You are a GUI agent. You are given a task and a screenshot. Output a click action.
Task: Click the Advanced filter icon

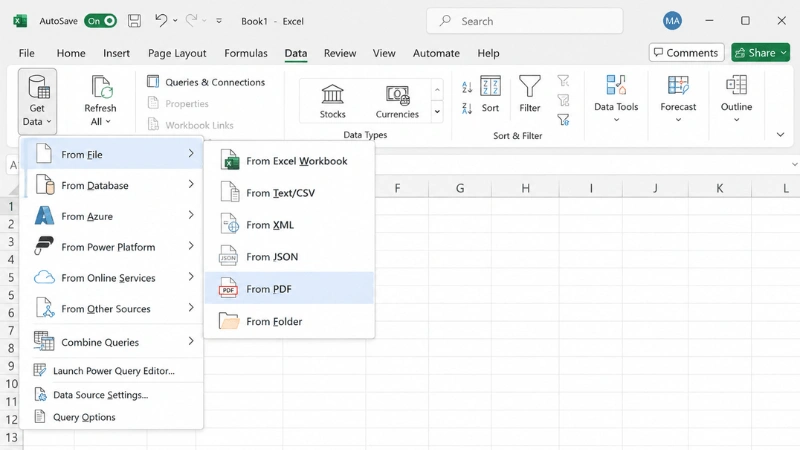(563, 120)
